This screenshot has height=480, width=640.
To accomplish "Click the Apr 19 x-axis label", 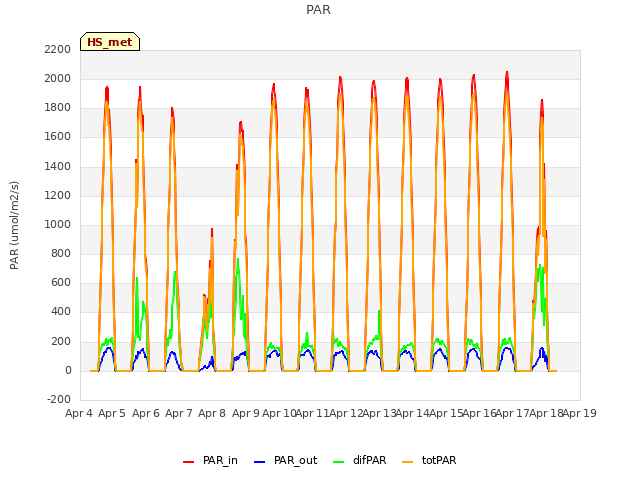I will pyautogui.click(x=580, y=413).
